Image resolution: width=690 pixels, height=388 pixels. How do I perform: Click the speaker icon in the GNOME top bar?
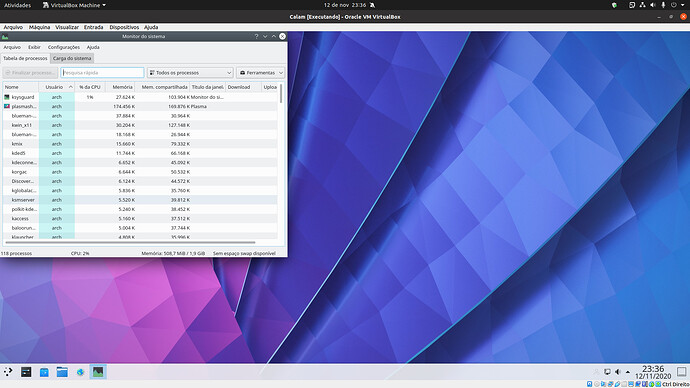point(653,5)
